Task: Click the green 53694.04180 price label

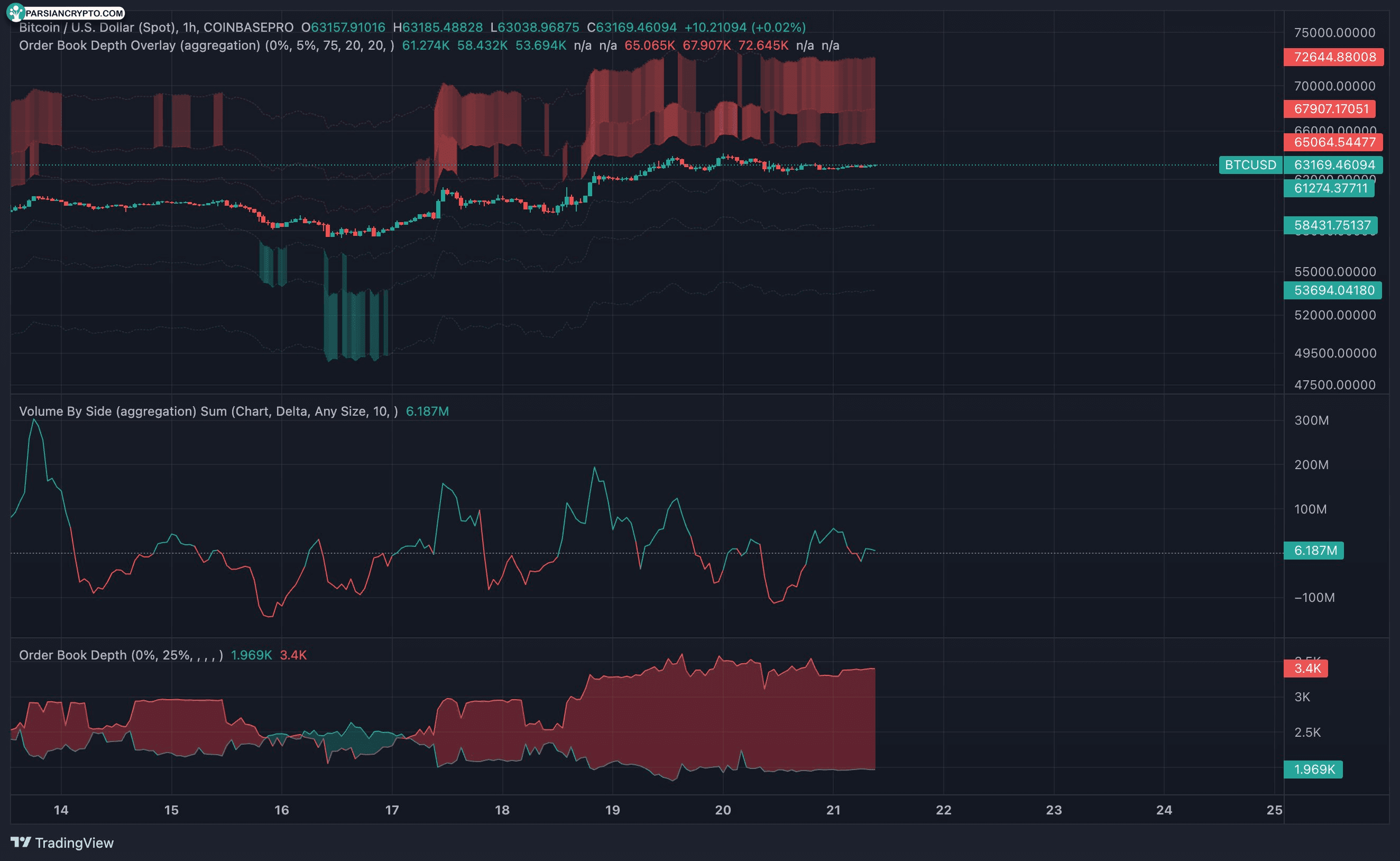Action: point(1333,290)
